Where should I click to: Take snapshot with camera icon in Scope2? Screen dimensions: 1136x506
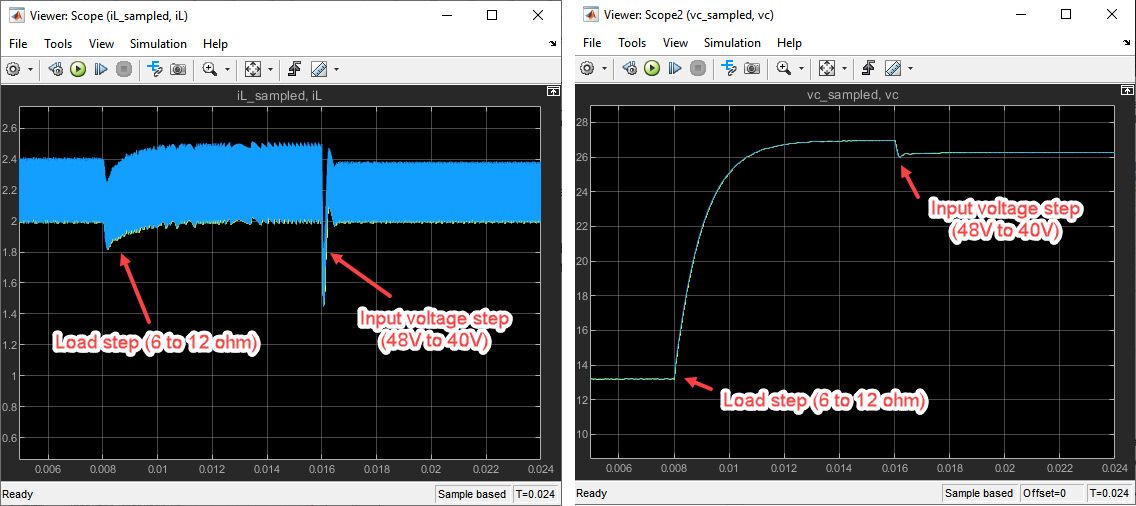point(752,68)
